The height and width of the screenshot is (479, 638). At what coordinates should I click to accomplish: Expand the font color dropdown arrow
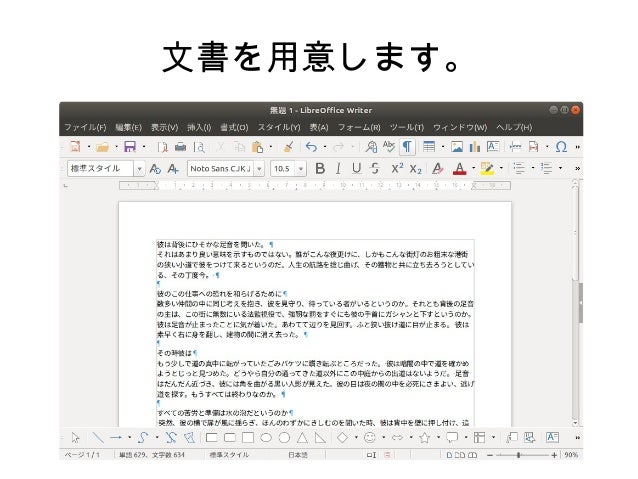pos(473,168)
